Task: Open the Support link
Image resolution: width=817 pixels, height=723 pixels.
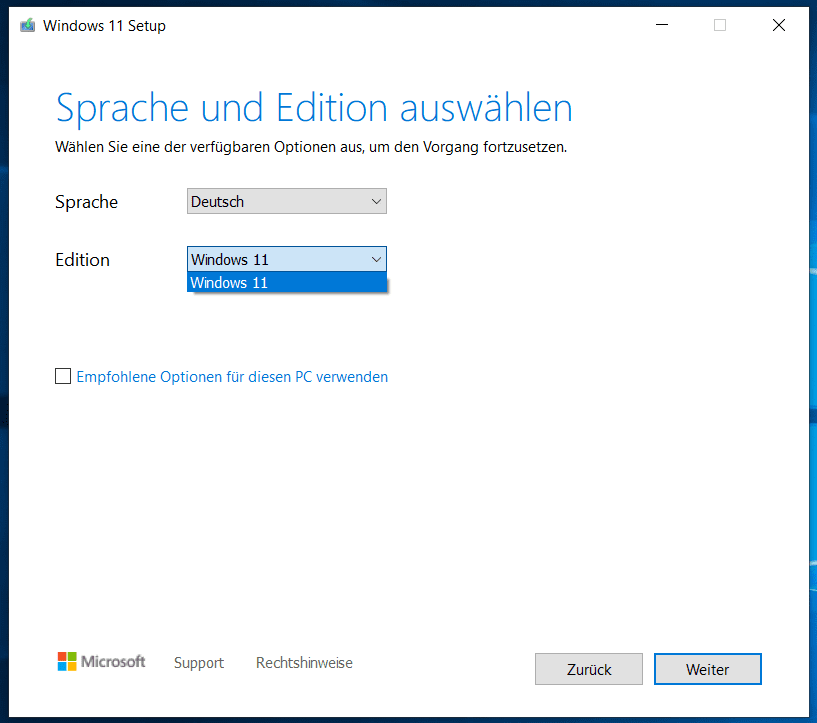Action: pyautogui.click(x=199, y=663)
